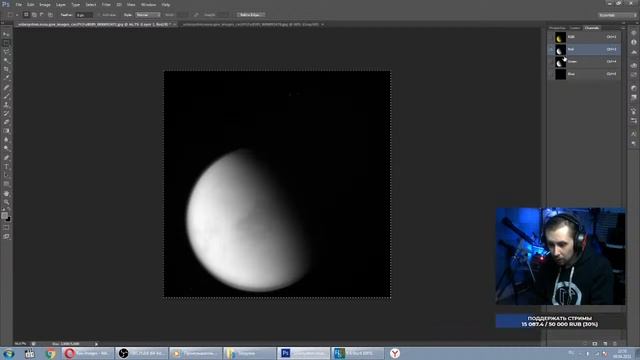
Task: Click the foreground color swatch
Action: tap(4, 216)
